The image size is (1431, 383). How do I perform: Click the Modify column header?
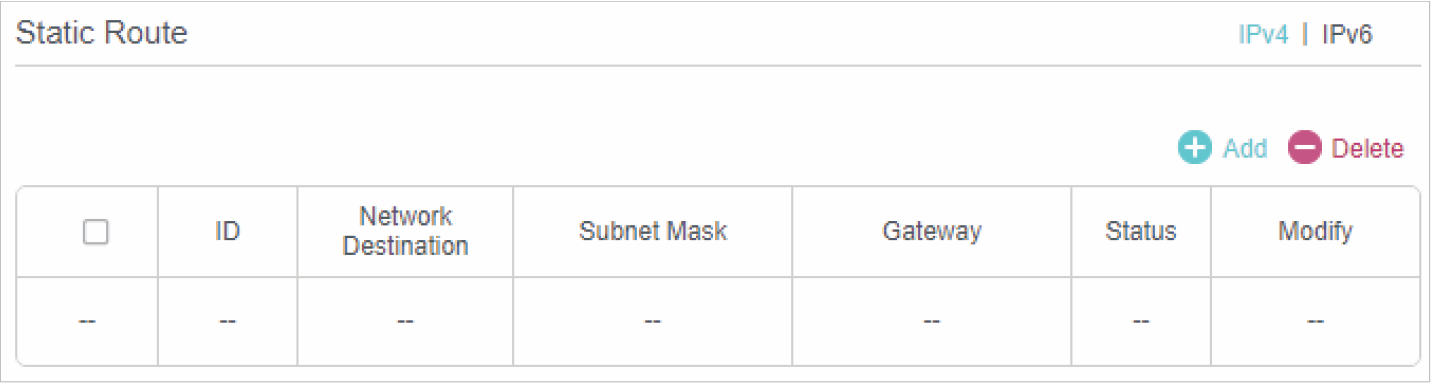coord(1315,232)
